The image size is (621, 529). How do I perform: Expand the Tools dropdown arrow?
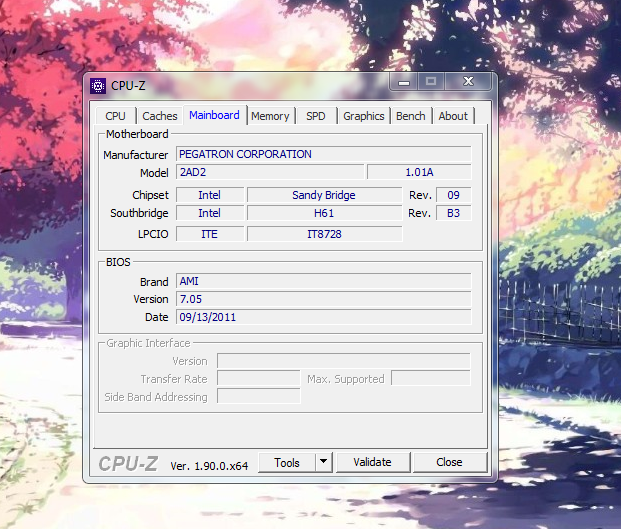click(324, 462)
